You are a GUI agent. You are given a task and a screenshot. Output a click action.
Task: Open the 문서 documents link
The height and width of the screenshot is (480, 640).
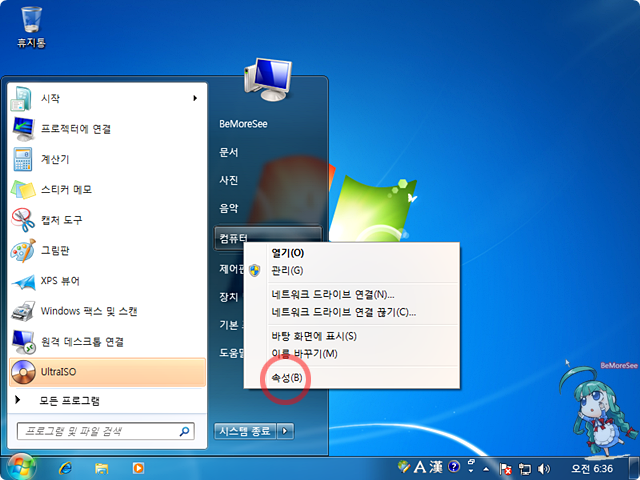pyautogui.click(x=229, y=152)
